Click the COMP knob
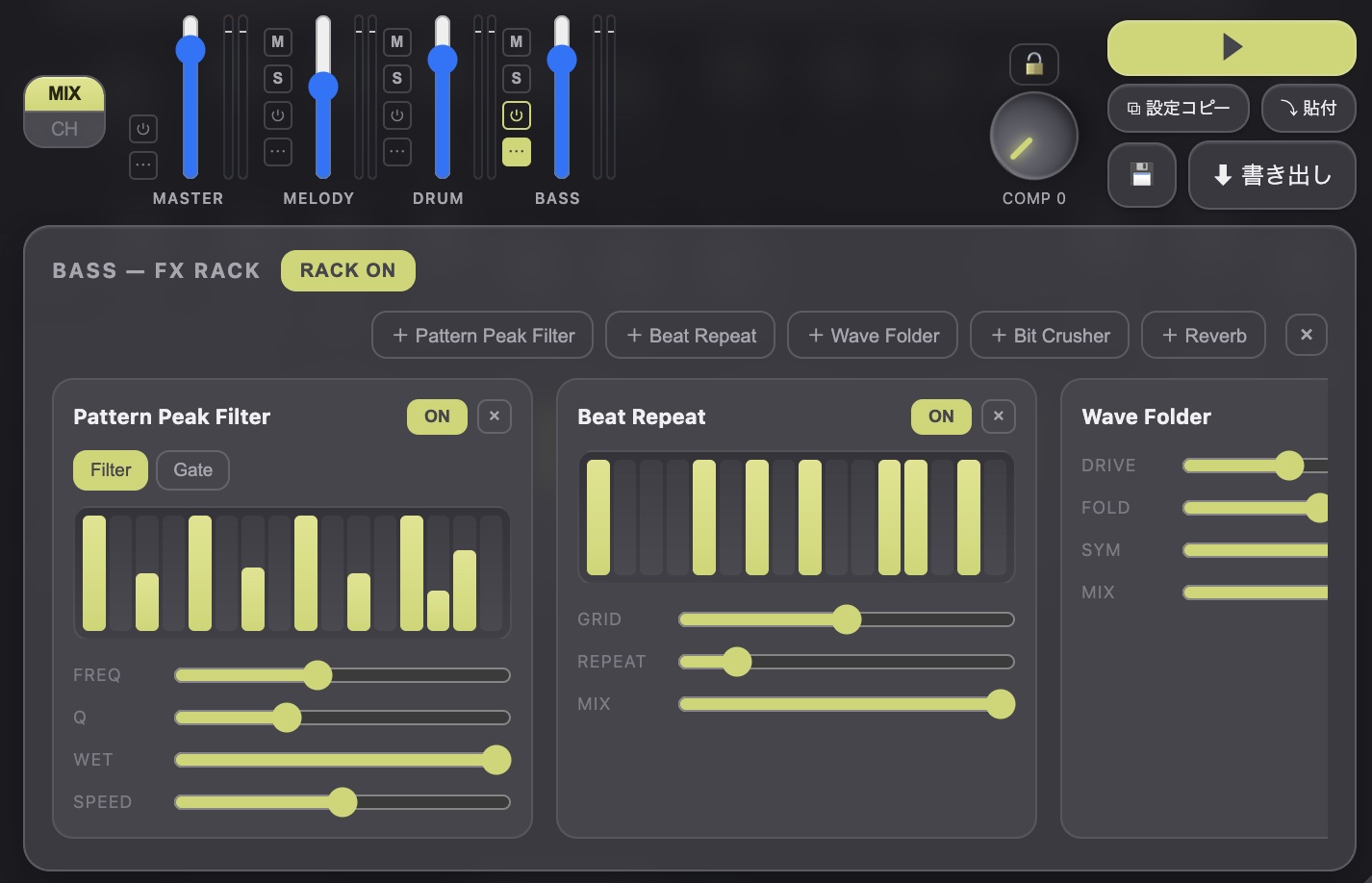1372x883 pixels. pyautogui.click(x=1034, y=136)
